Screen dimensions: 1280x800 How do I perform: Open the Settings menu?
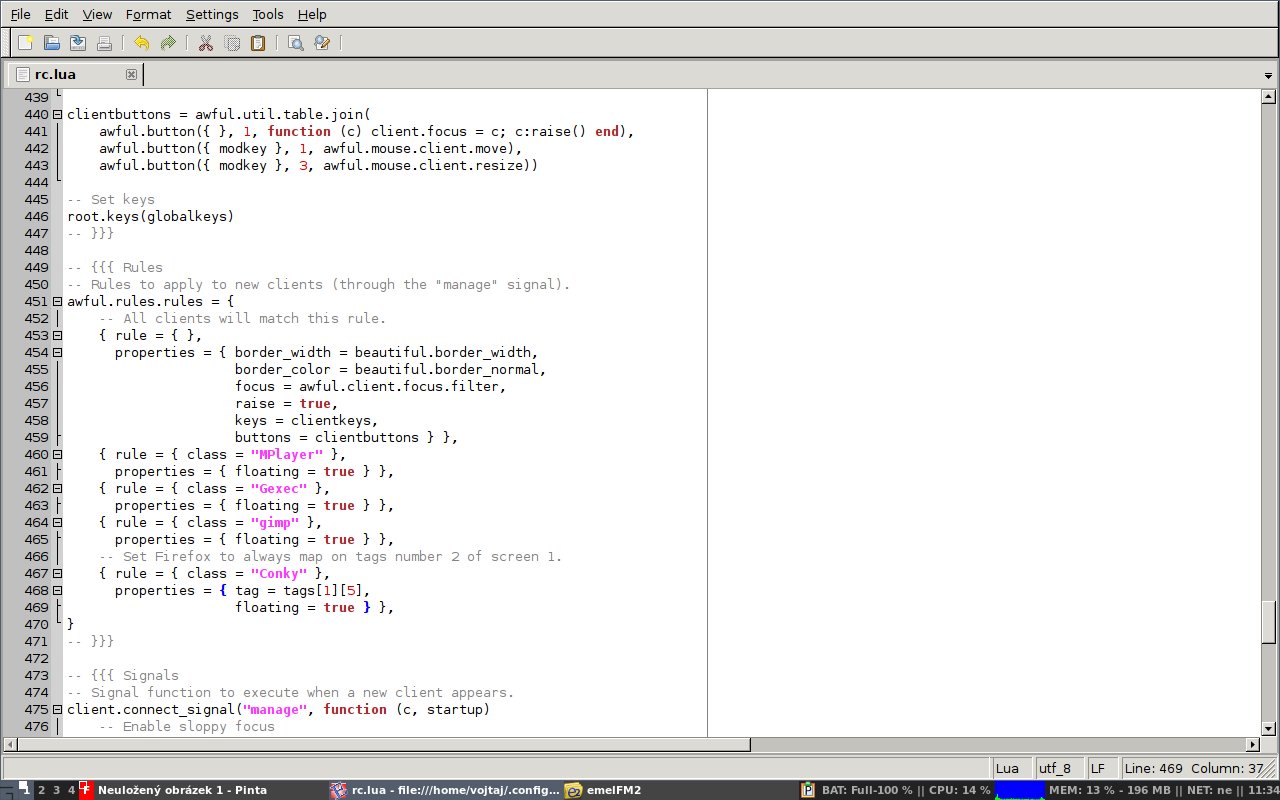tap(212, 14)
